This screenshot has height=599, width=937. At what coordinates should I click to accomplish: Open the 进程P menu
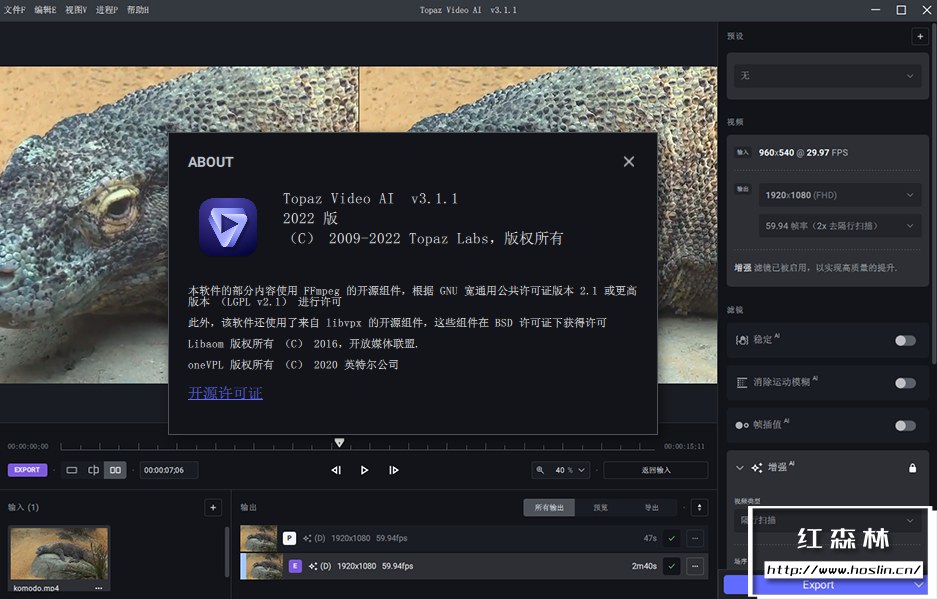tap(107, 10)
